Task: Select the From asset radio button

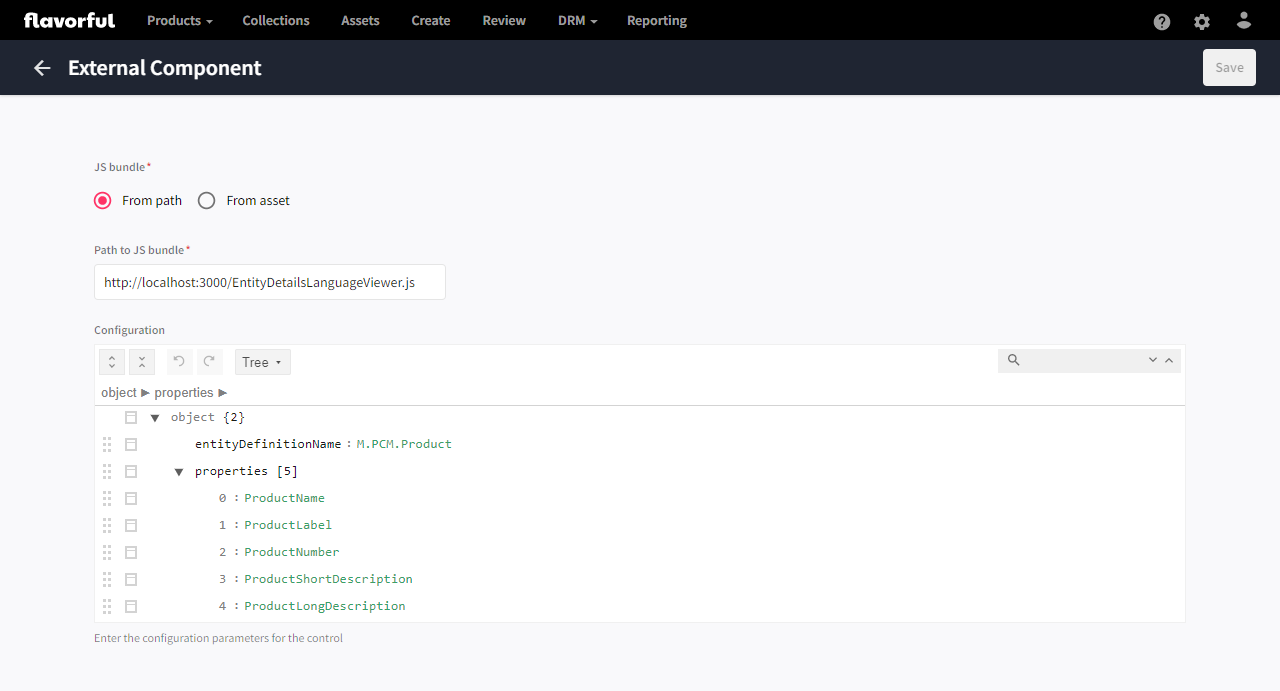Action: click(206, 200)
